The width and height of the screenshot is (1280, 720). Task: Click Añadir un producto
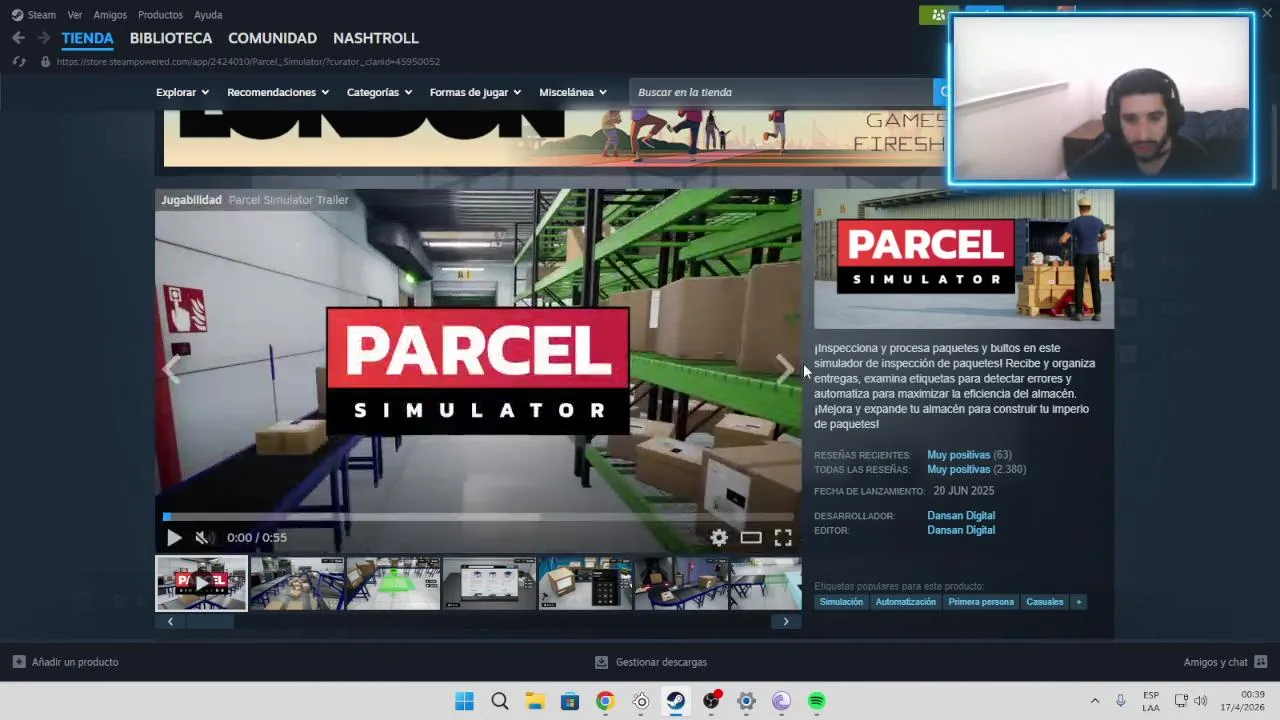[66, 662]
